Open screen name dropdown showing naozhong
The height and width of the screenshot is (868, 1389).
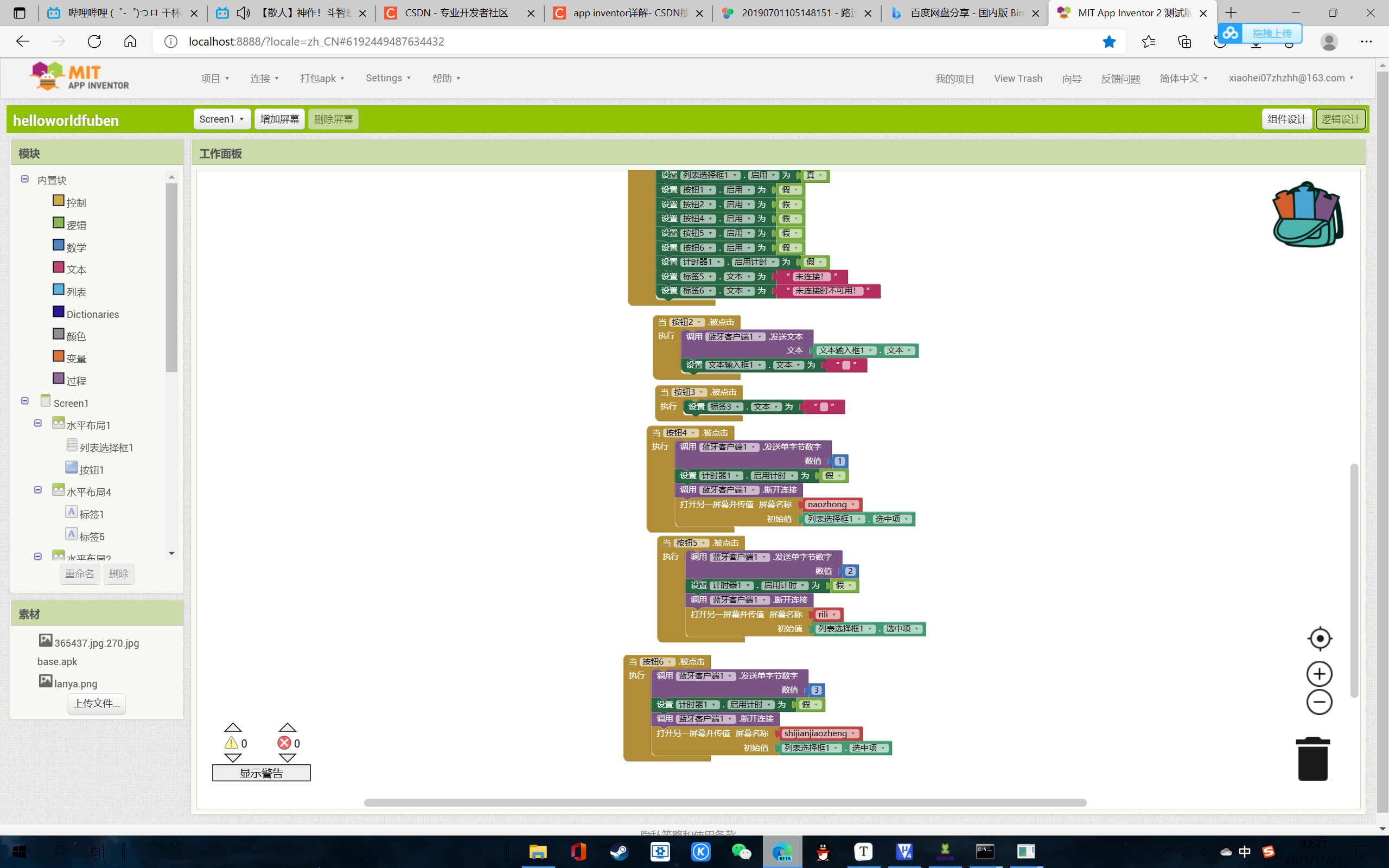pos(831,505)
